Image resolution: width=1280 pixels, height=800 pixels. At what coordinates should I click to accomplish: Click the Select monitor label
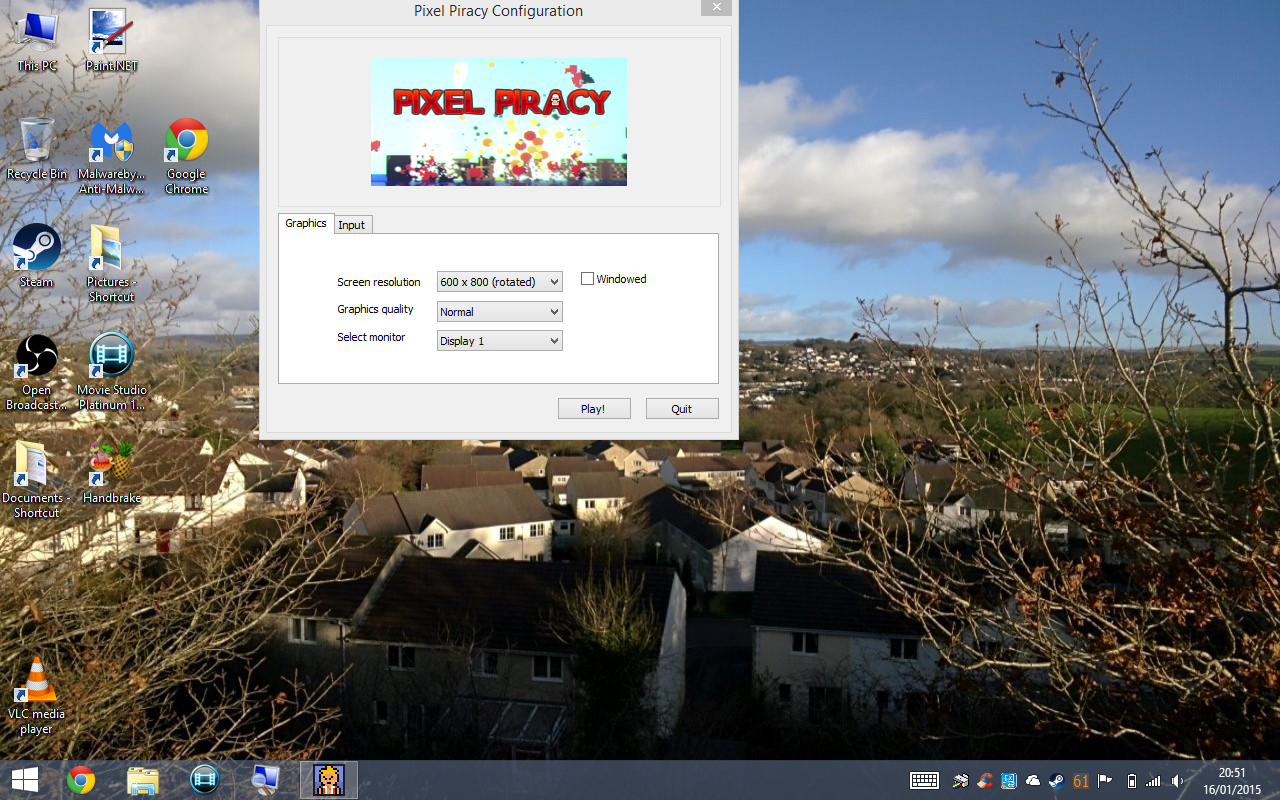[371, 337]
